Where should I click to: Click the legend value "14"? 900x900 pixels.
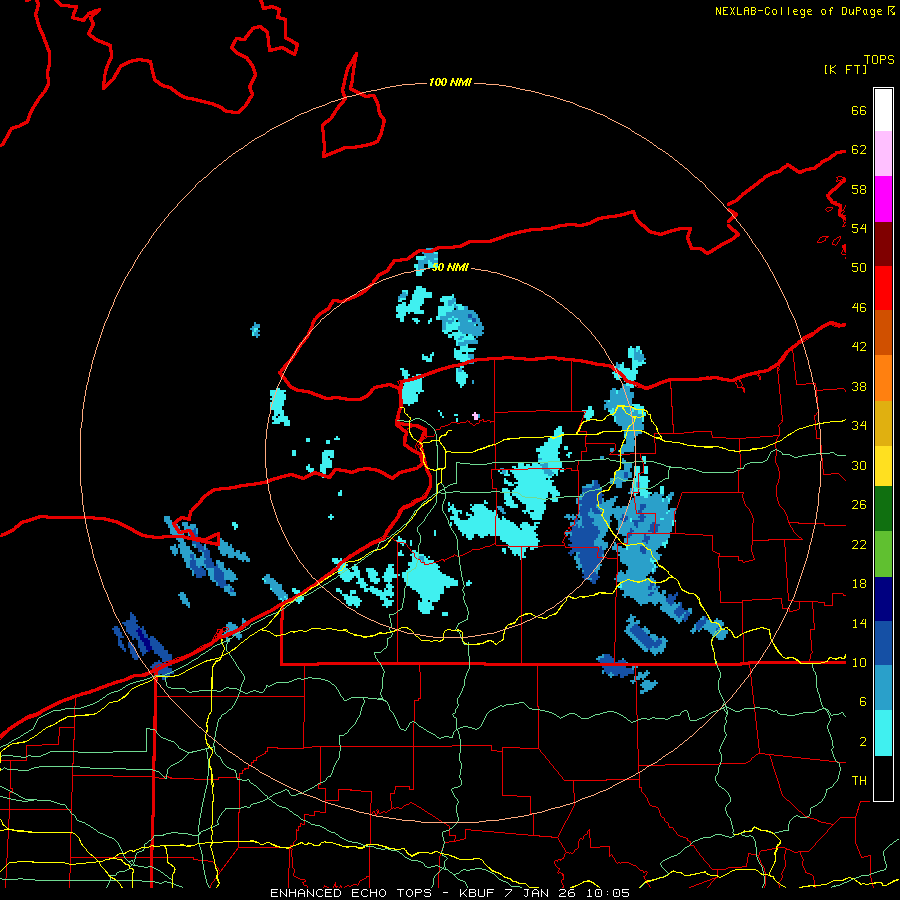pos(859,623)
